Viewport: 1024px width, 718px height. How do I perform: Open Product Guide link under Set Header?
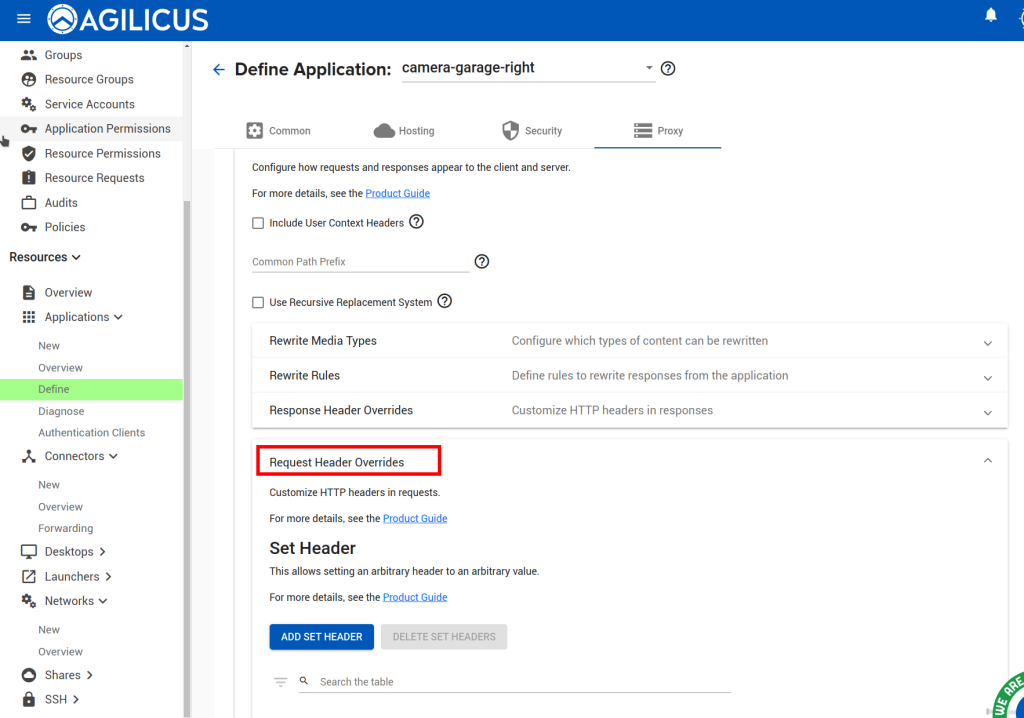click(x=415, y=597)
